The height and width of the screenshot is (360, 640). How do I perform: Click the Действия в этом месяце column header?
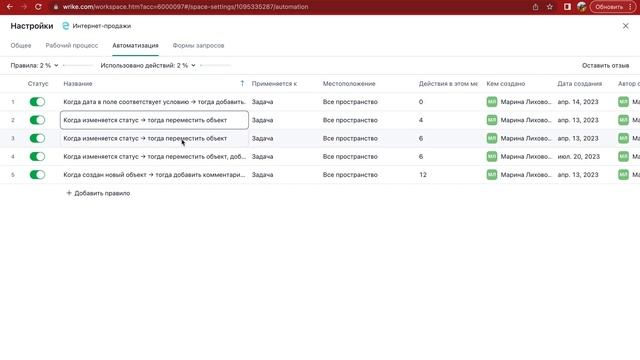[x=448, y=83]
